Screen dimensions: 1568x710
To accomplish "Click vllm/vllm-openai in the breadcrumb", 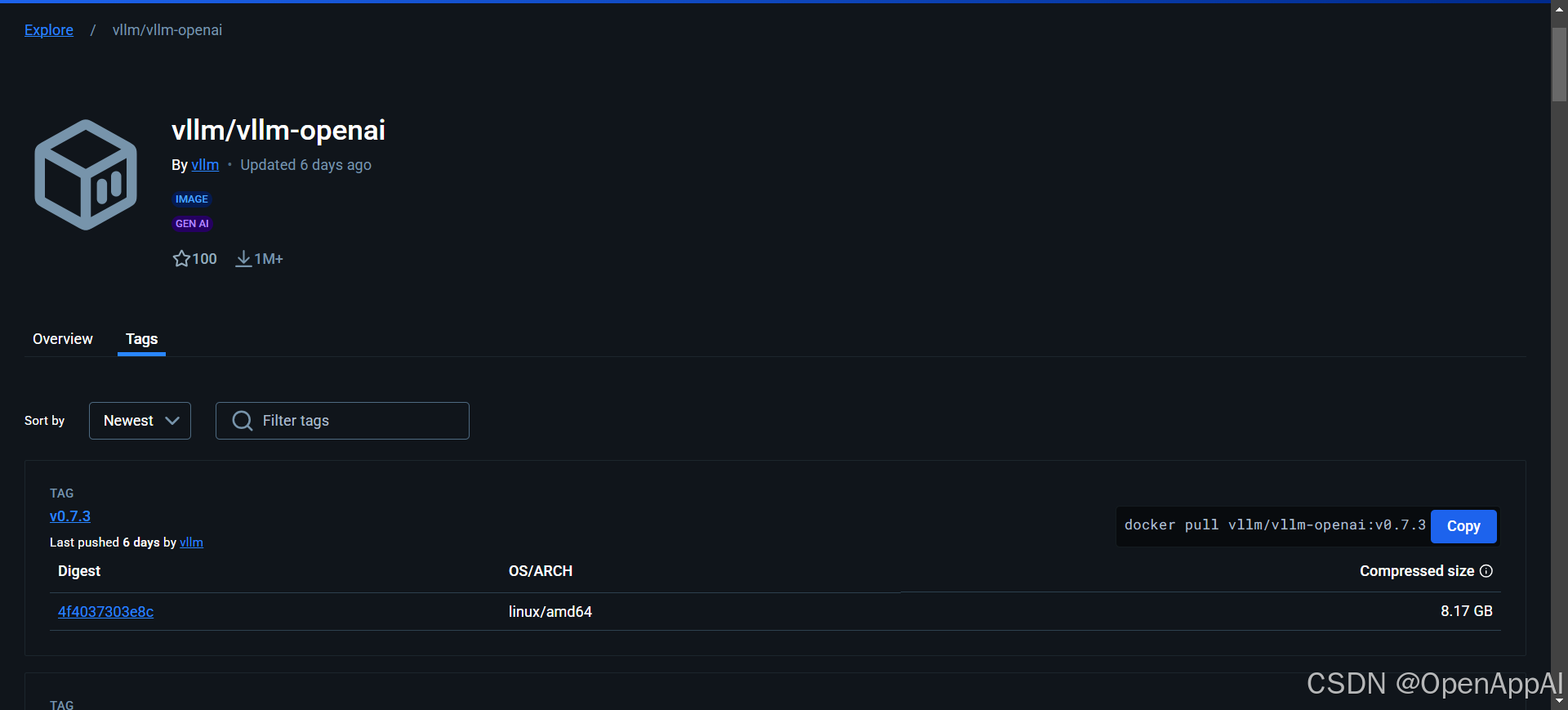I will tap(167, 30).
